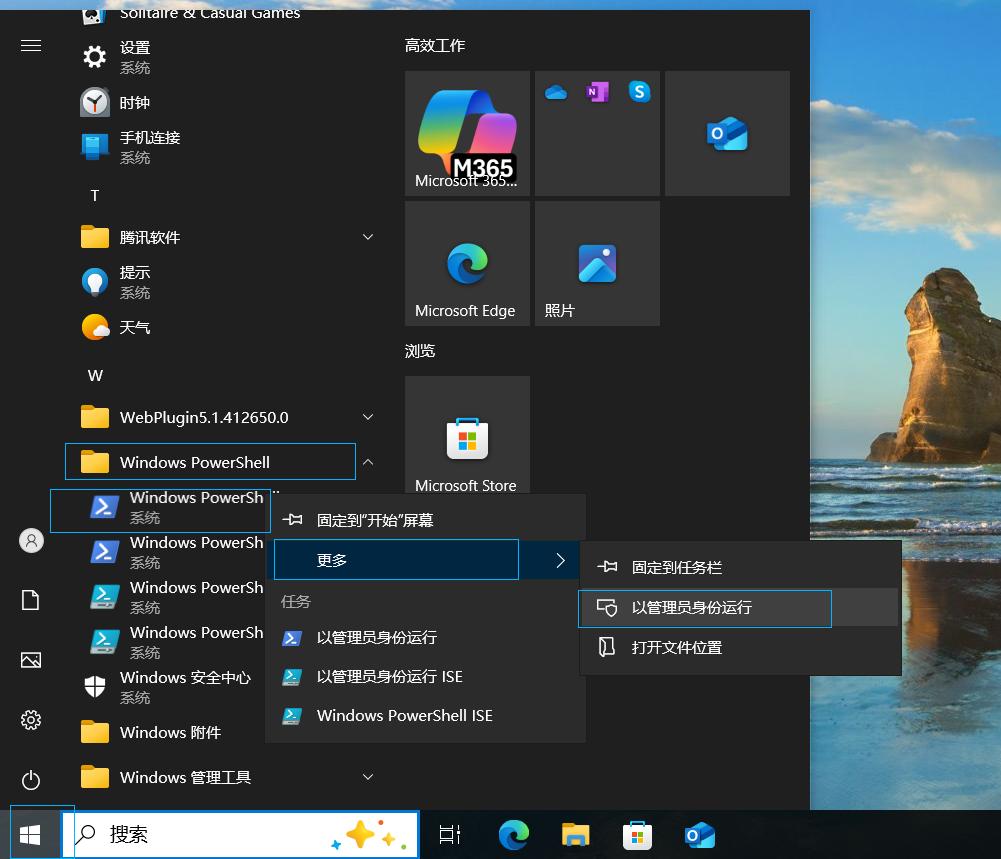Image resolution: width=1001 pixels, height=859 pixels.
Task: Open the pictures icon in the left rail
Action: [30, 660]
